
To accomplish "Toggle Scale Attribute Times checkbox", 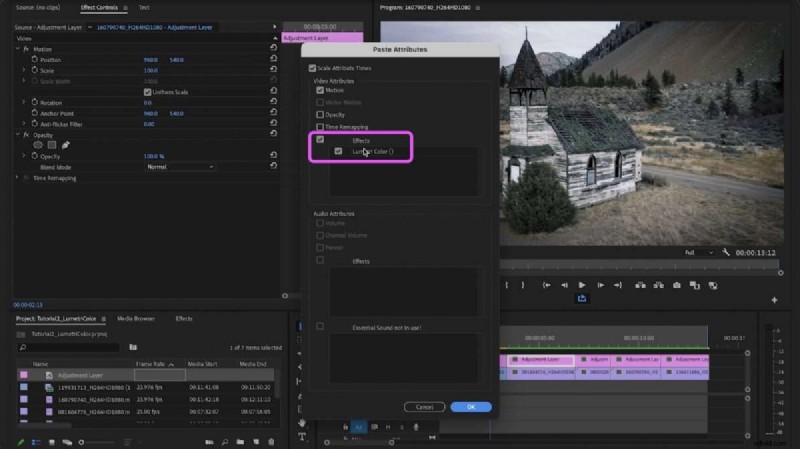I will (x=312, y=68).
